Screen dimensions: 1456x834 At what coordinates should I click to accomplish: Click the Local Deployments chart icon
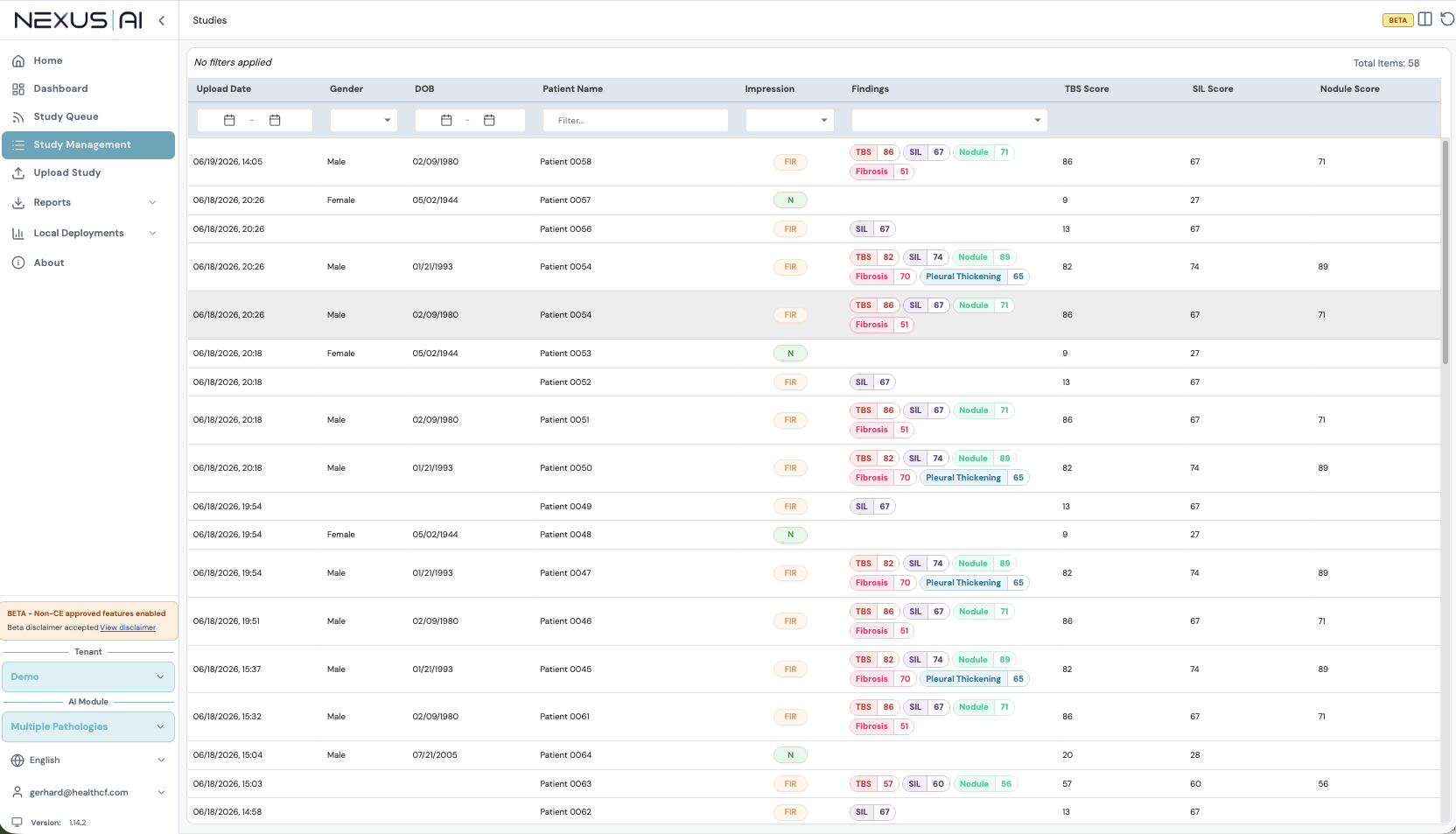[x=18, y=234]
